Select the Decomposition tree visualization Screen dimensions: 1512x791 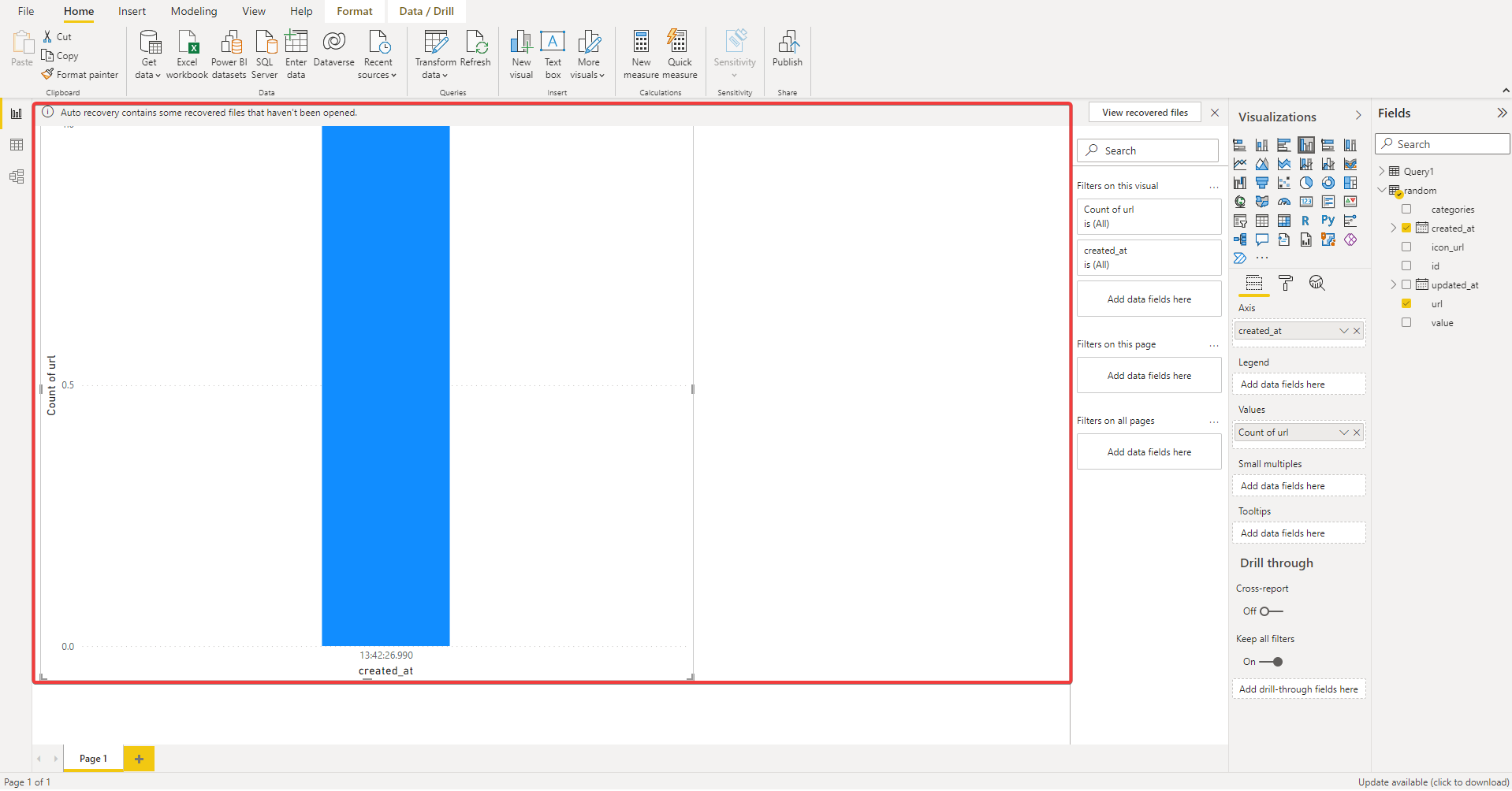click(x=1240, y=240)
